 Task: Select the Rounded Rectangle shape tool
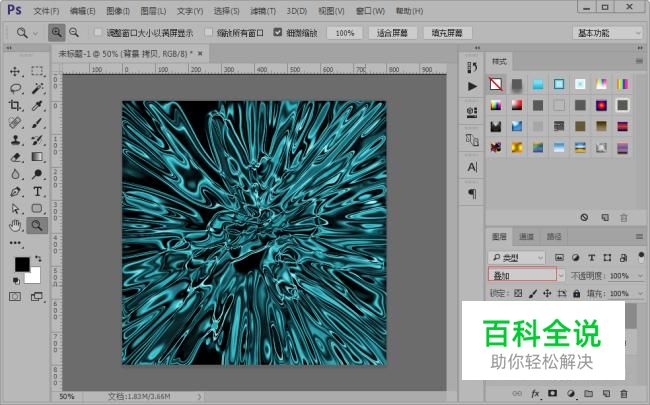point(37,209)
